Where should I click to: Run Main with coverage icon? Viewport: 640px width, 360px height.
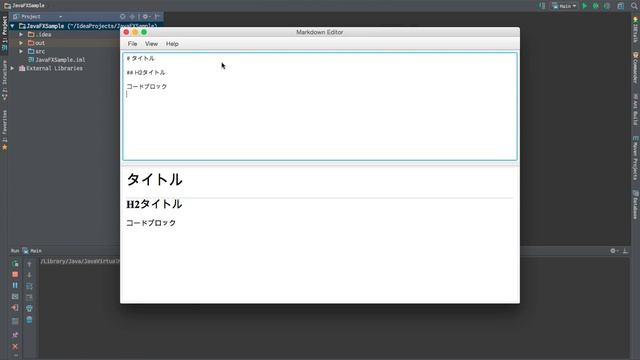click(607, 6)
